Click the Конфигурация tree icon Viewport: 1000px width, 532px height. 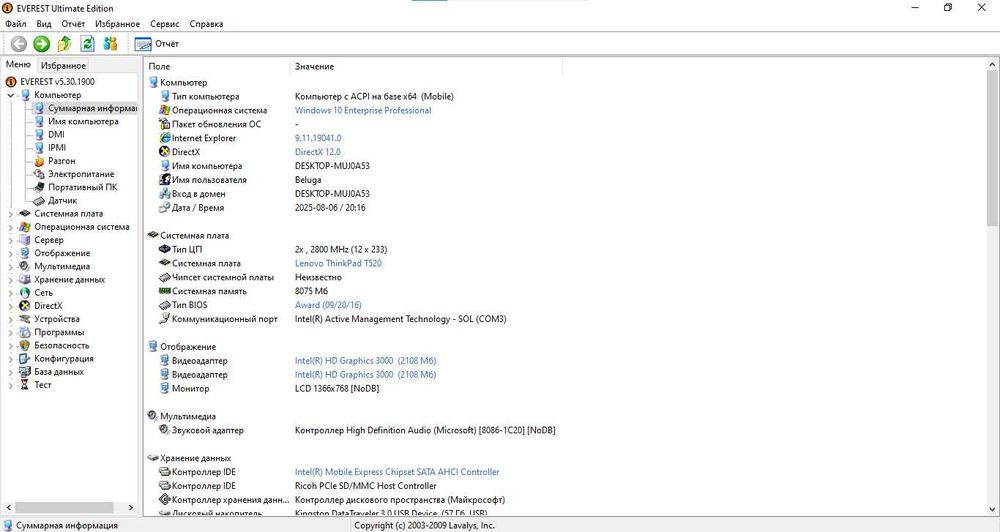[25, 358]
